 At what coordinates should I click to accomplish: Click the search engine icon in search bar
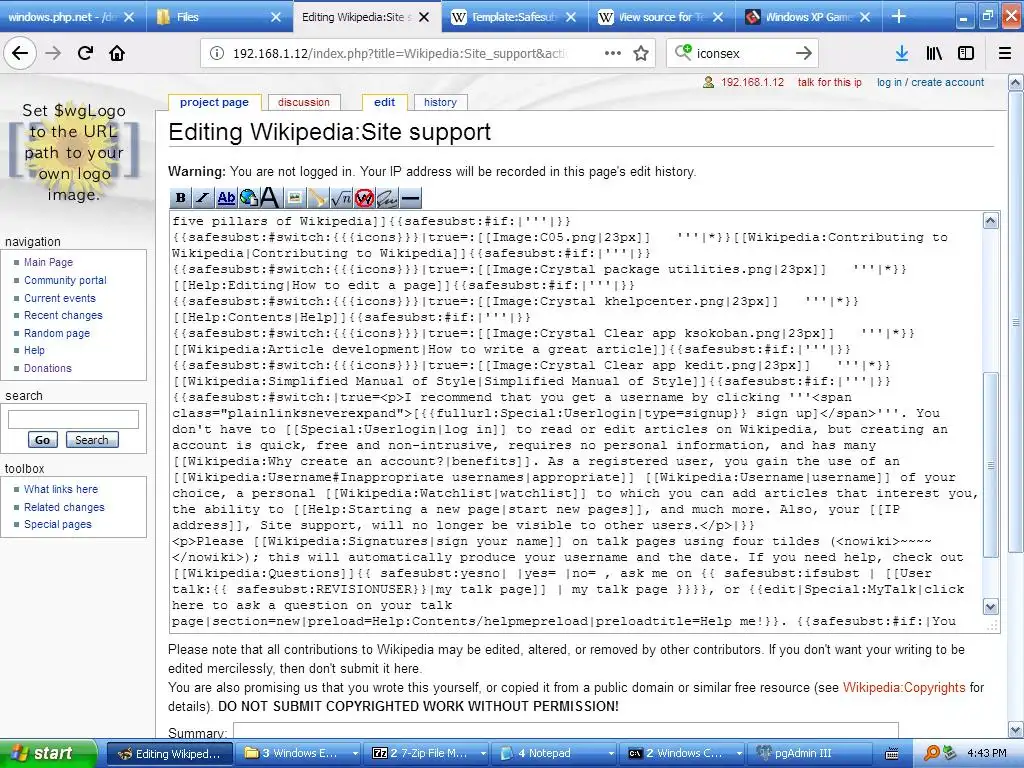683,52
